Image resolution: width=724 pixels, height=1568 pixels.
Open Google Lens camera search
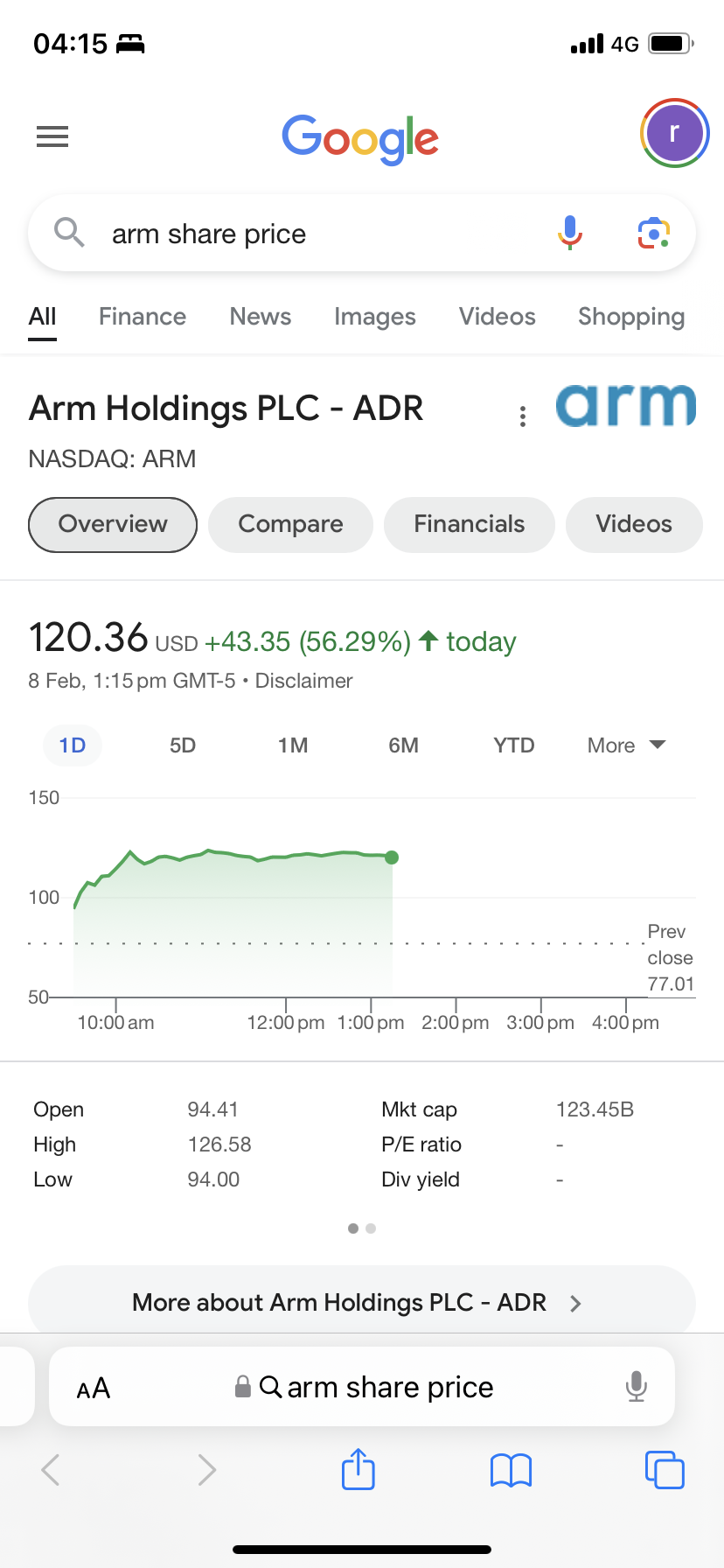pyautogui.click(x=653, y=234)
